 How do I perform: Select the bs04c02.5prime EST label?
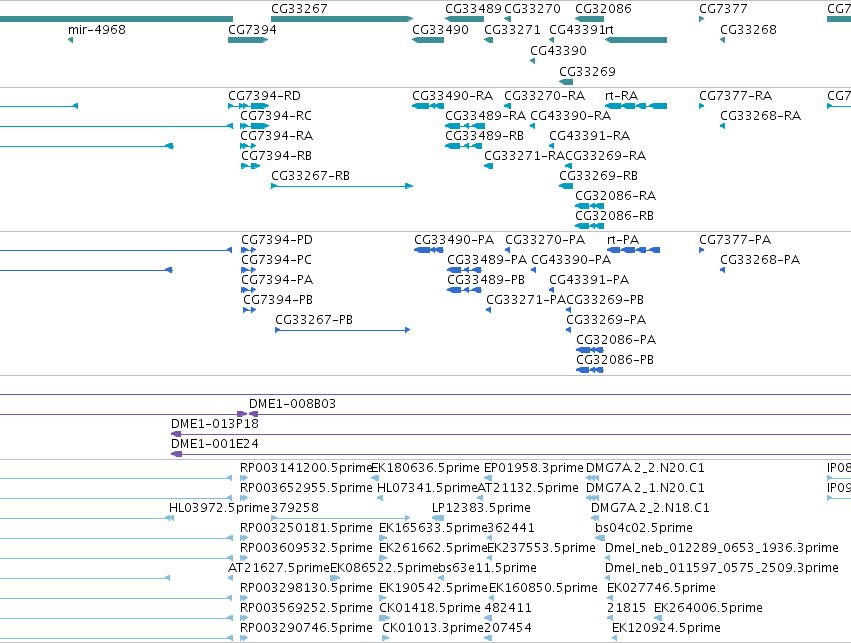click(644, 529)
